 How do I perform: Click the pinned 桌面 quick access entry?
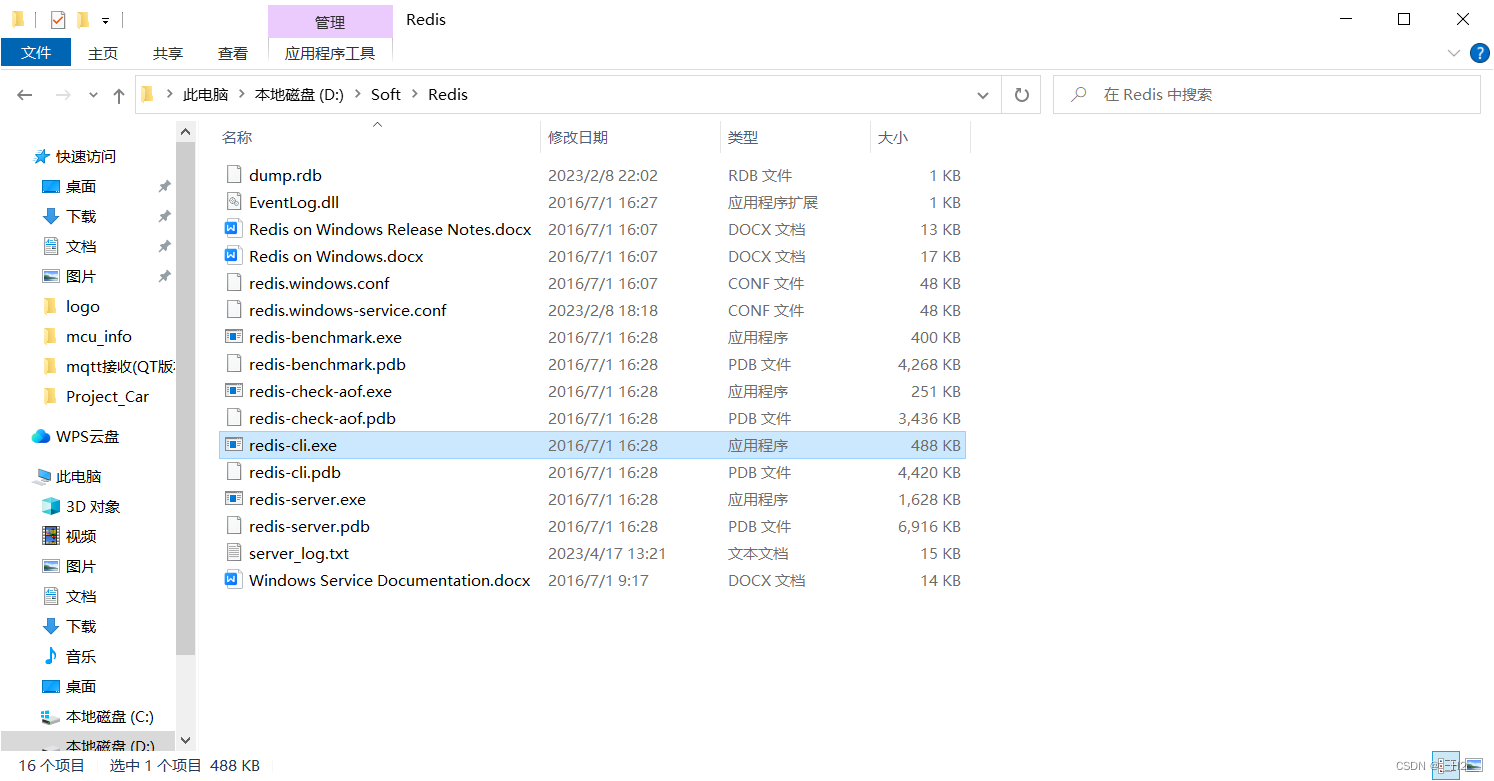tap(81, 186)
